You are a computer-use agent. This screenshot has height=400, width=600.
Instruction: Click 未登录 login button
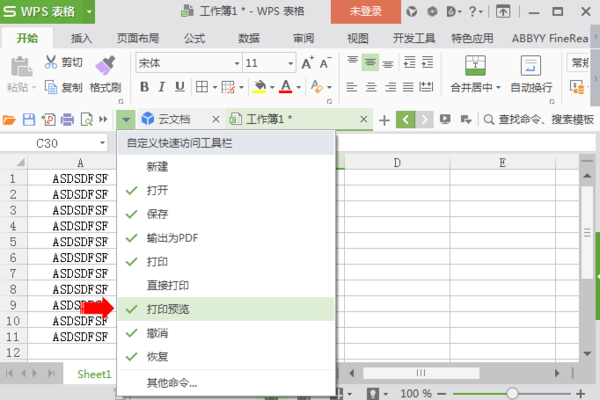point(366,11)
